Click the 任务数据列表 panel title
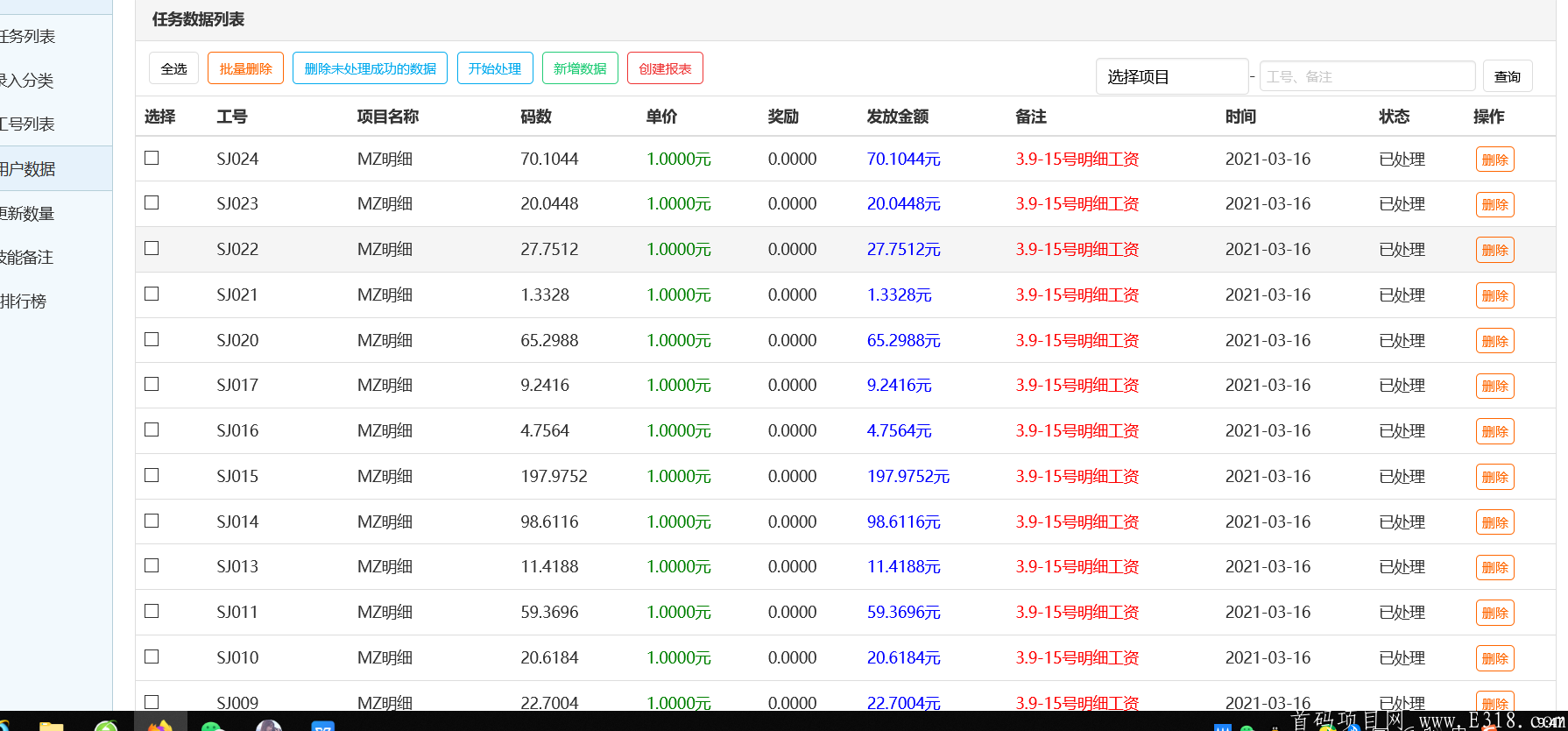 click(x=198, y=19)
